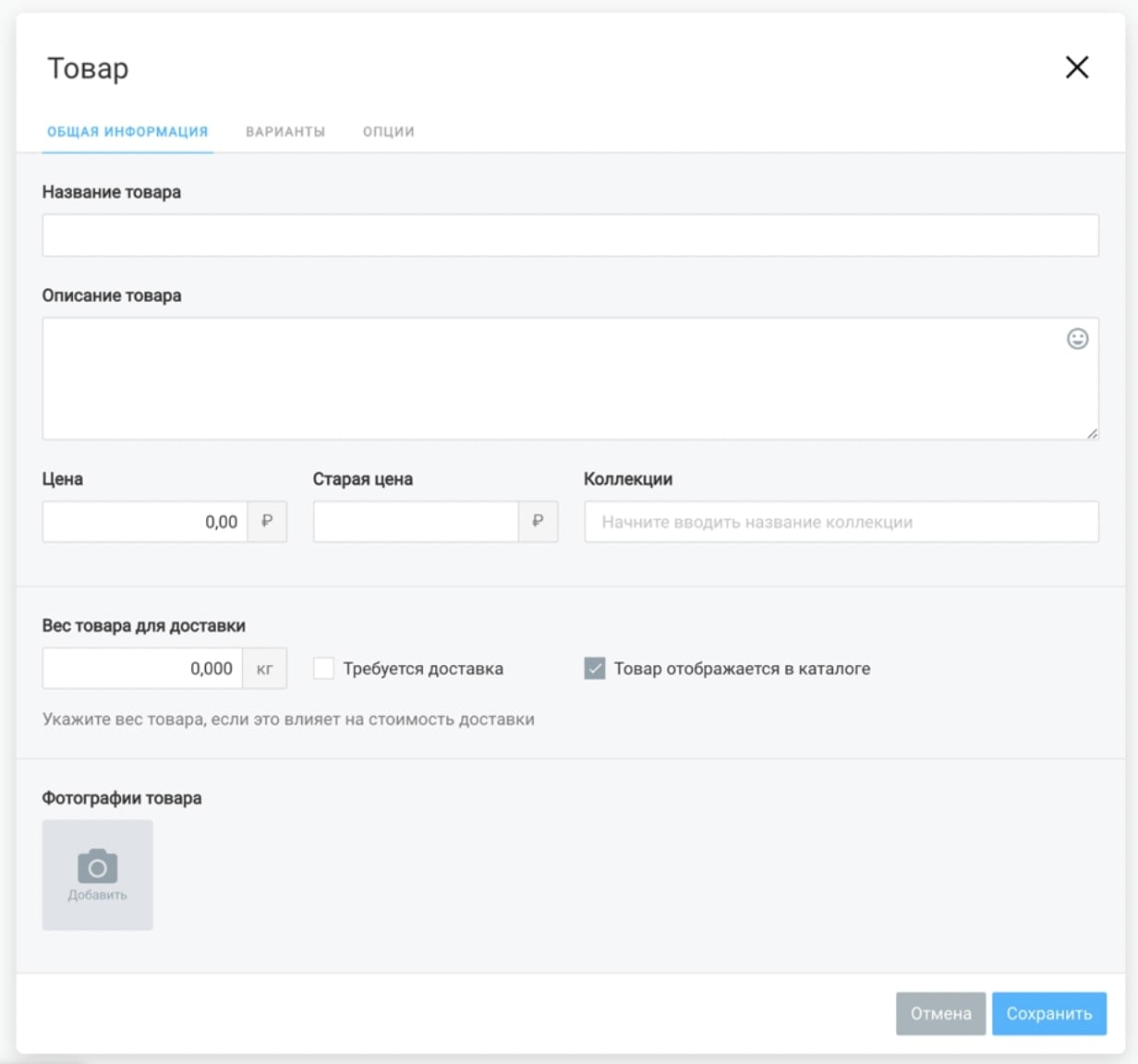Image resolution: width=1138 pixels, height=1064 pixels.
Task: Open the Коллекции autocomplete field
Action: tap(841, 522)
